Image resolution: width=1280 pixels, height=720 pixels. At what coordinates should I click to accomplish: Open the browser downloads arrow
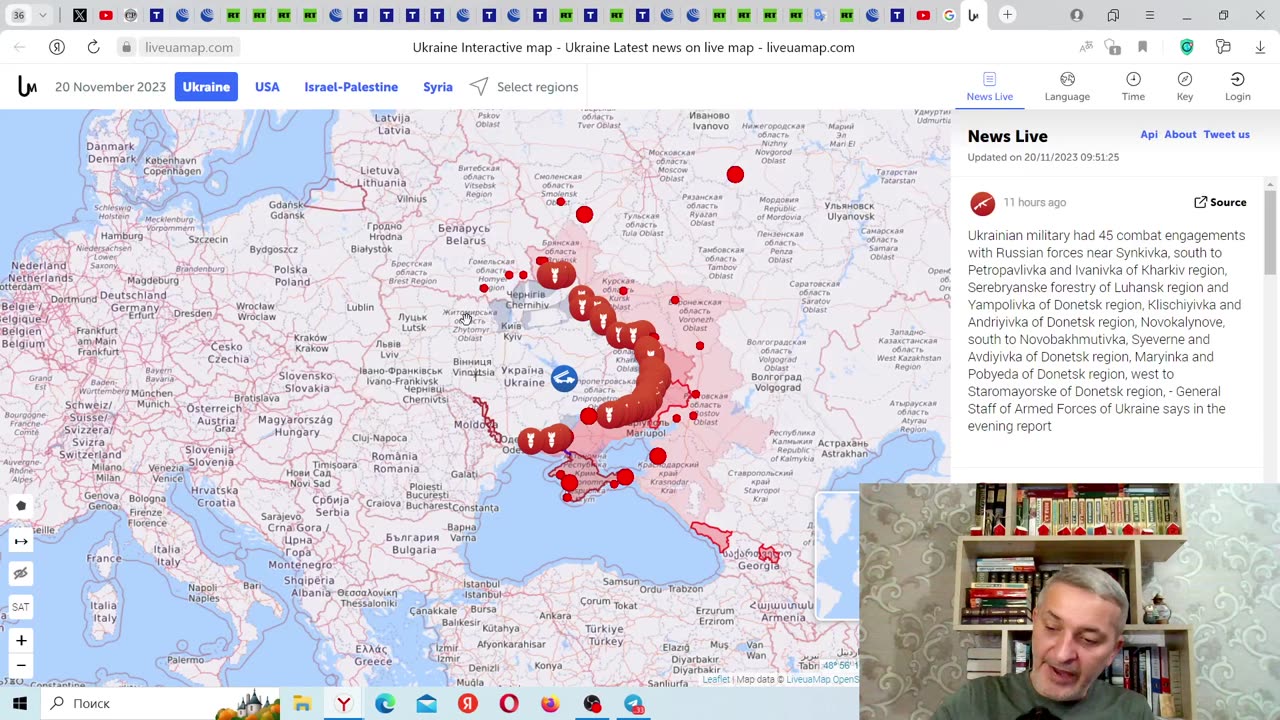pyautogui.click(x=1260, y=47)
